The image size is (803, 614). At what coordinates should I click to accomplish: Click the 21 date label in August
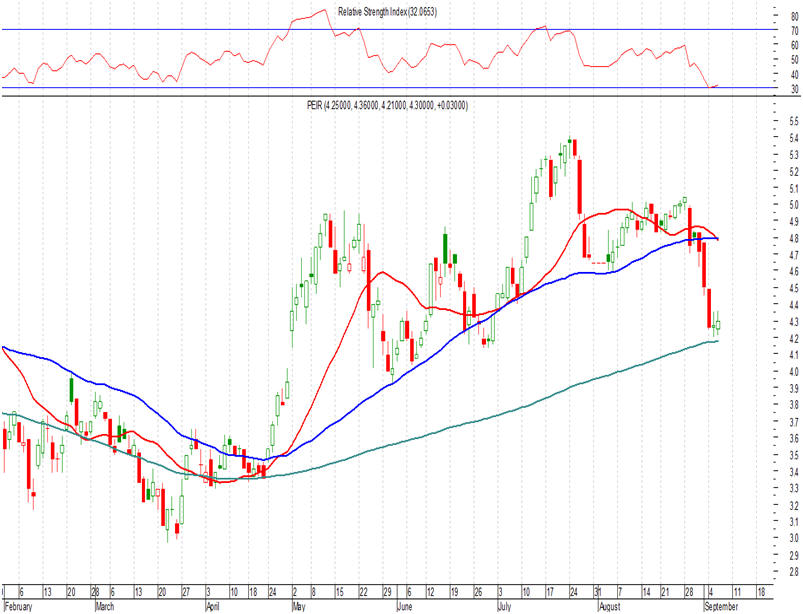[x=665, y=592]
